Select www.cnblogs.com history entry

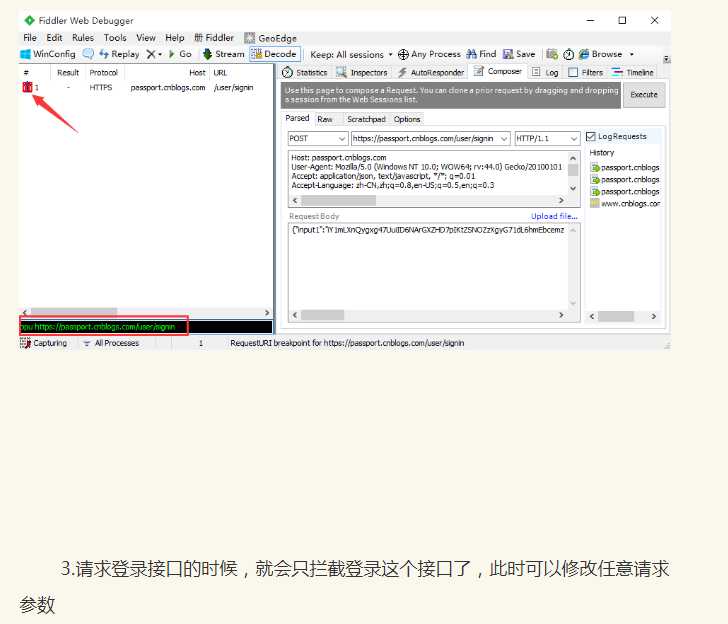[625, 203]
